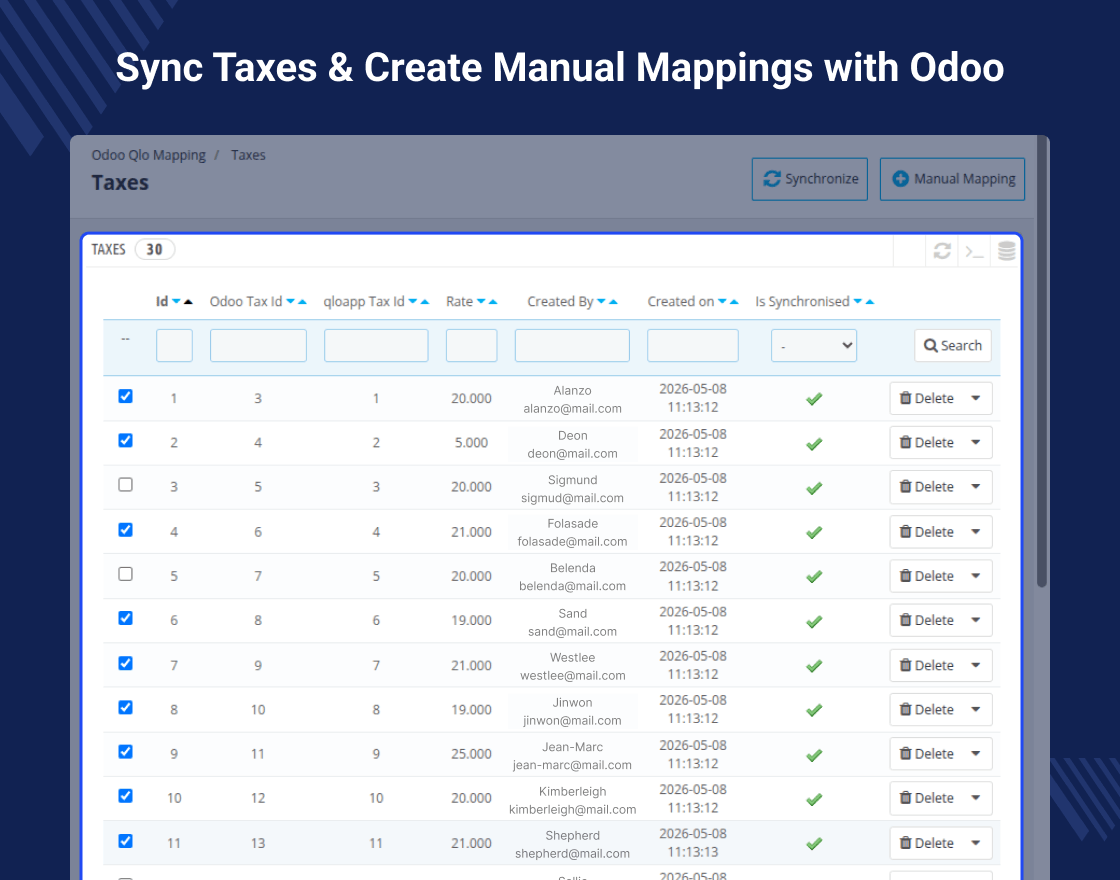
Task: Expand Delete options for Sigmund row
Action: [976, 486]
